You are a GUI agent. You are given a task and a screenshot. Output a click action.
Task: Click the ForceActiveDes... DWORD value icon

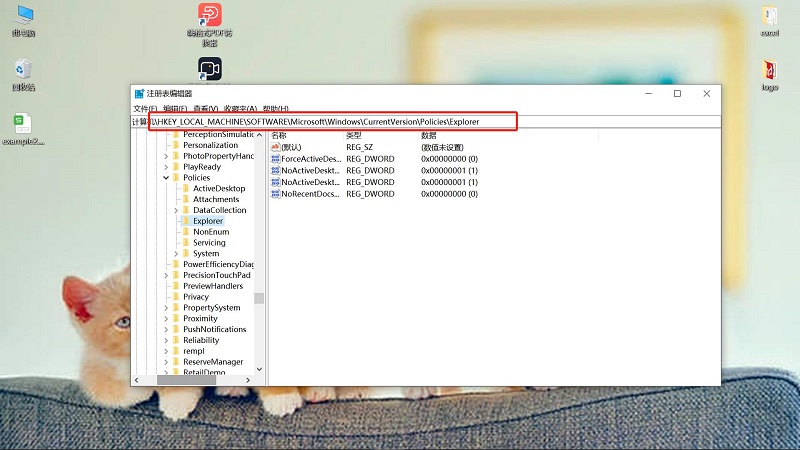276,159
